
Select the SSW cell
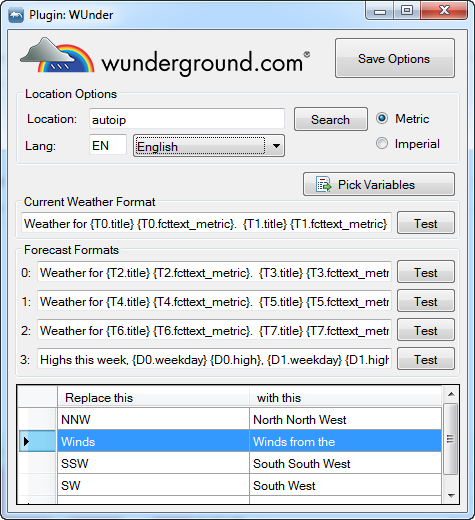[153, 463]
